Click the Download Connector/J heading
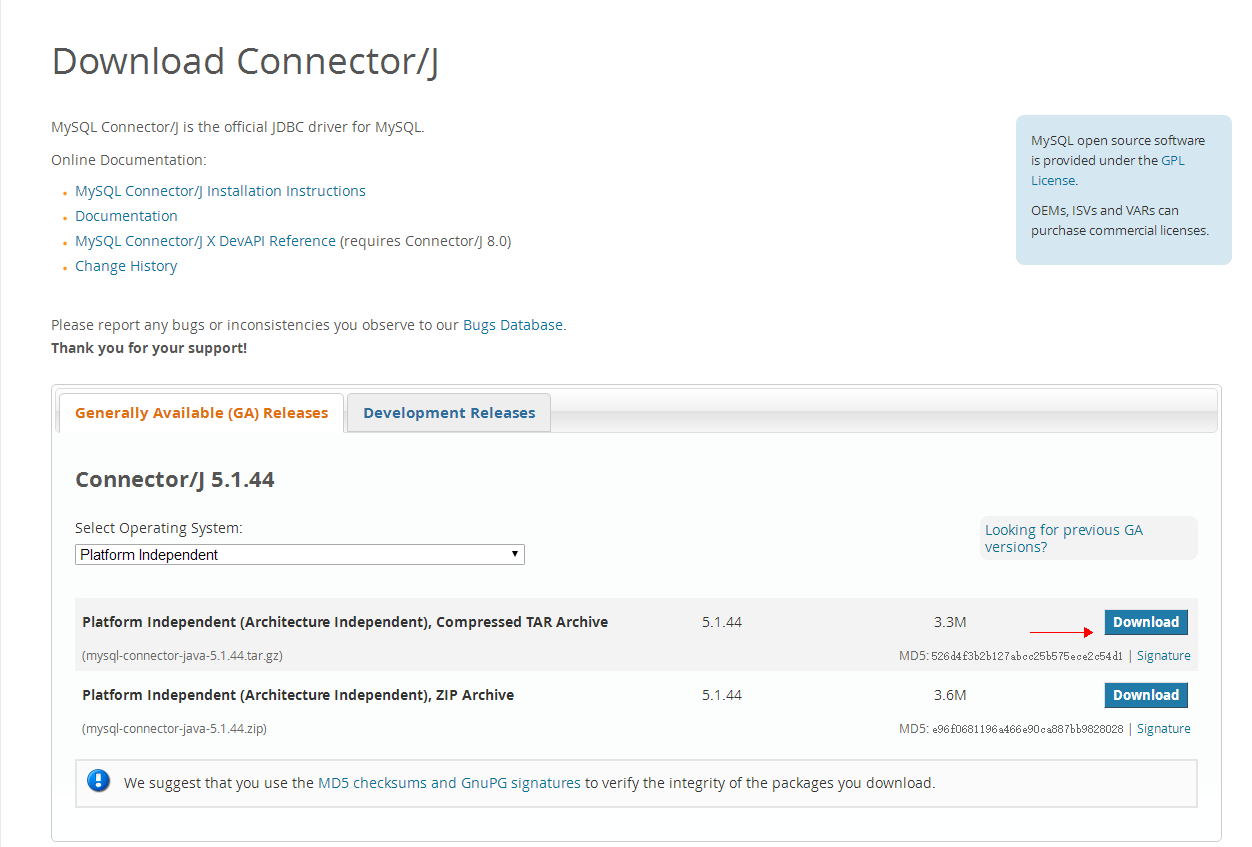The height and width of the screenshot is (847, 1252). [x=245, y=62]
